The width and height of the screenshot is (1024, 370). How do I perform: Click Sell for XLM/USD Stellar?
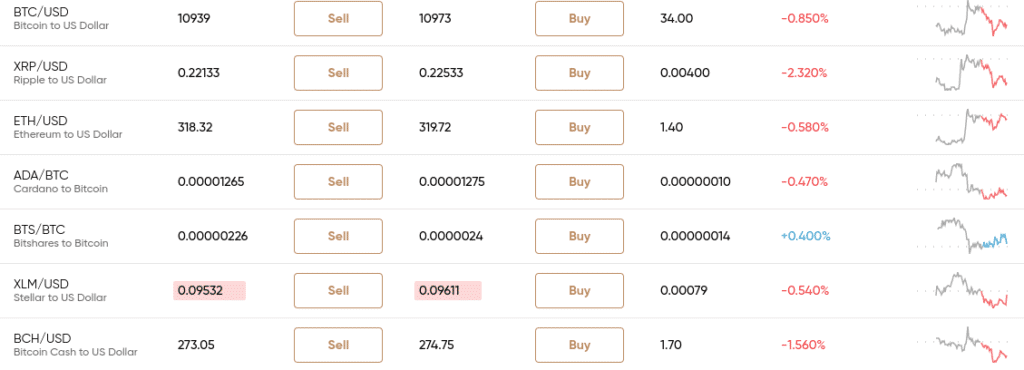pyautogui.click(x=338, y=290)
